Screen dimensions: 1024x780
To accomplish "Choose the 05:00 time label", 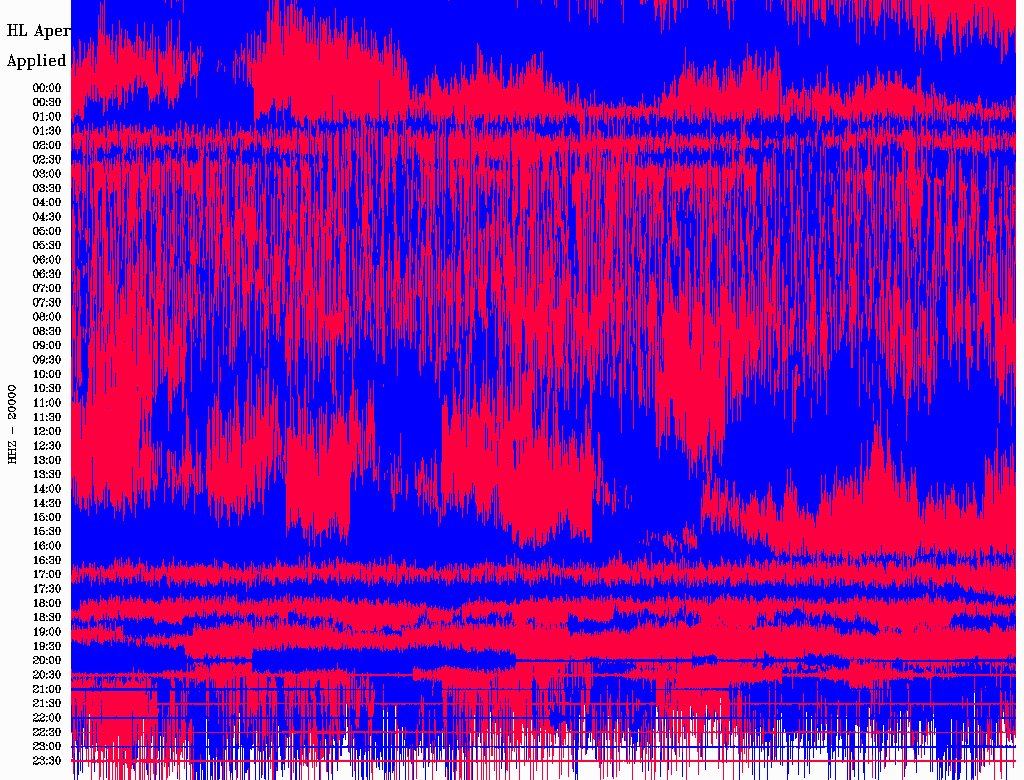I will pyautogui.click(x=47, y=231).
